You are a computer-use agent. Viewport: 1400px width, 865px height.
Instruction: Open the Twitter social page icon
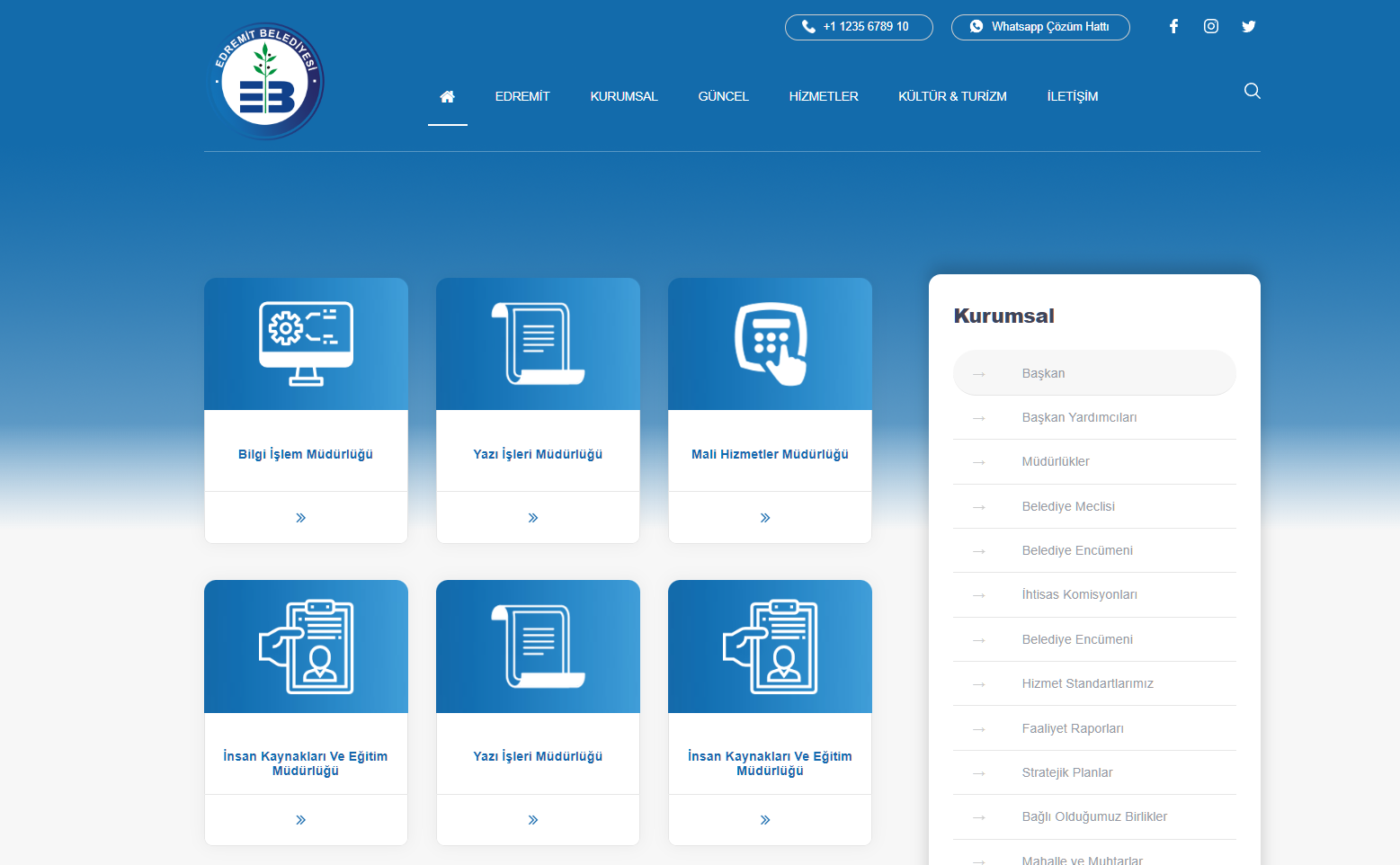coord(1249,27)
